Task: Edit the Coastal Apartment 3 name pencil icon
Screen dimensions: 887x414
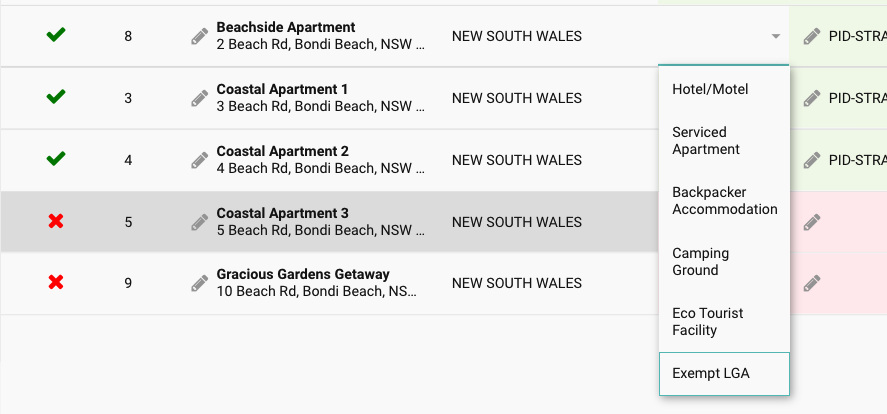Action: (x=200, y=222)
